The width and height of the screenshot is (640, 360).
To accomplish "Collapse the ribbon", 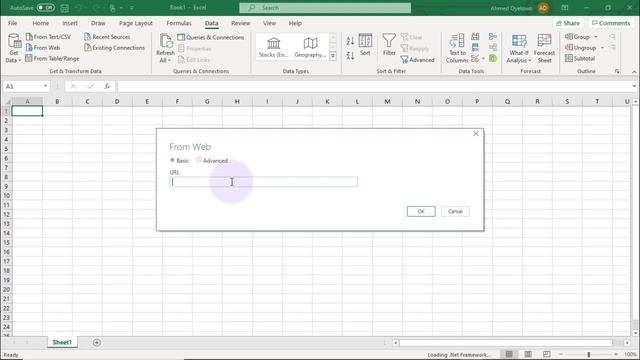I will pos(634,71).
